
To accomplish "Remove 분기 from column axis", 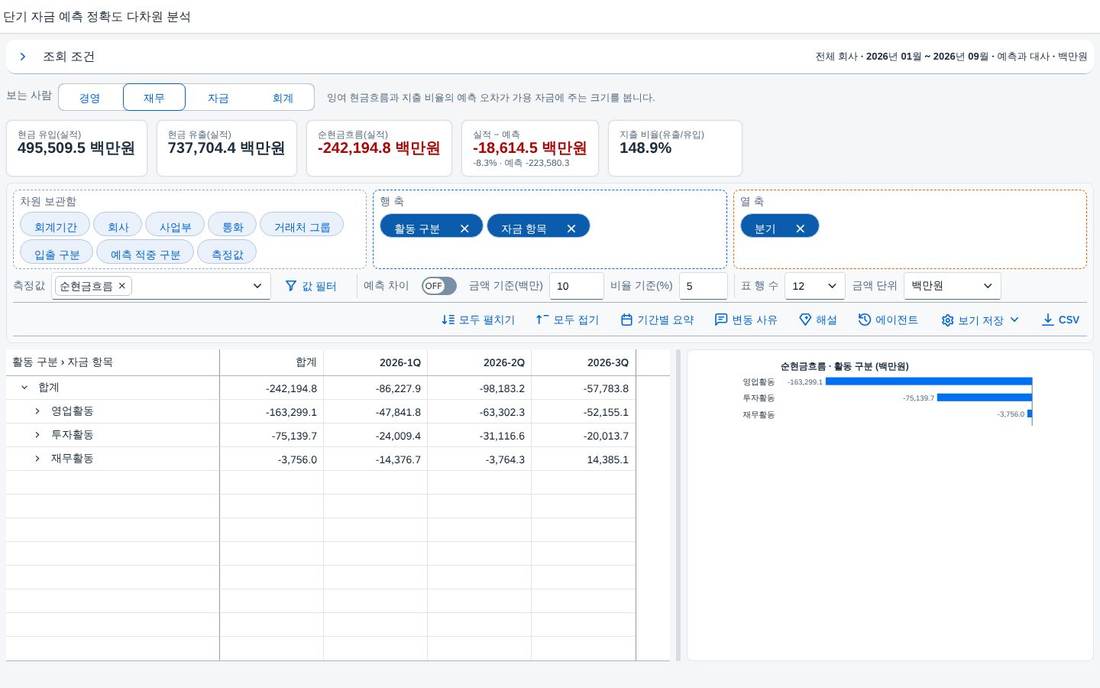I will (x=800, y=229).
